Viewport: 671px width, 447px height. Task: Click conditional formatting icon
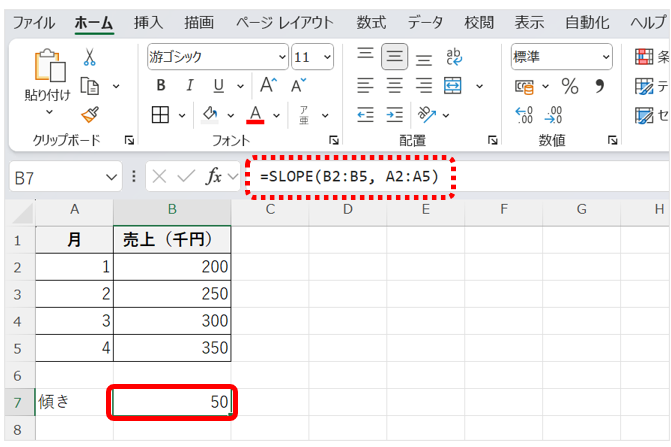(644, 56)
